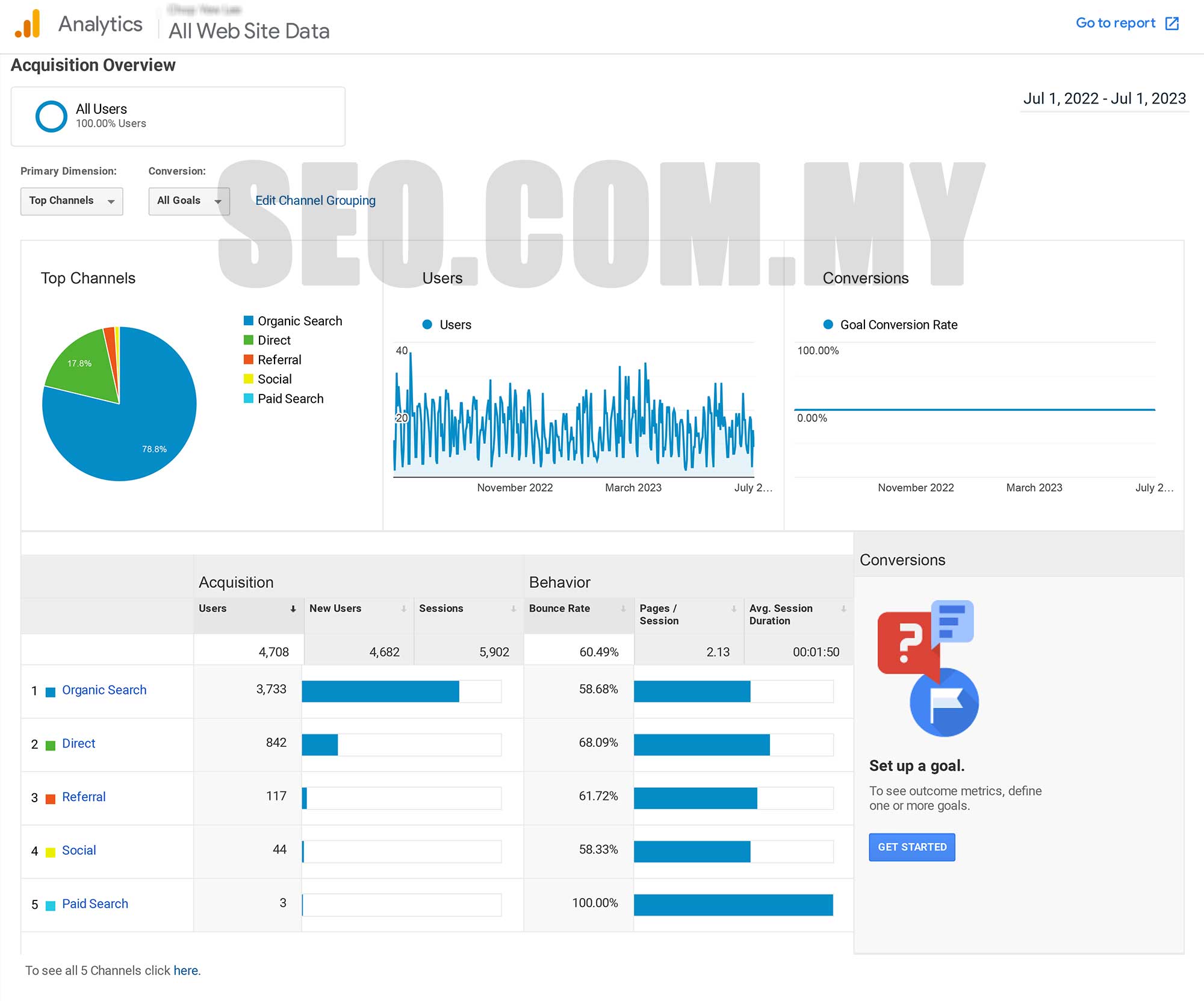
Task: Click the Paid Search cyan legend swatch
Action: click(x=248, y=398)
